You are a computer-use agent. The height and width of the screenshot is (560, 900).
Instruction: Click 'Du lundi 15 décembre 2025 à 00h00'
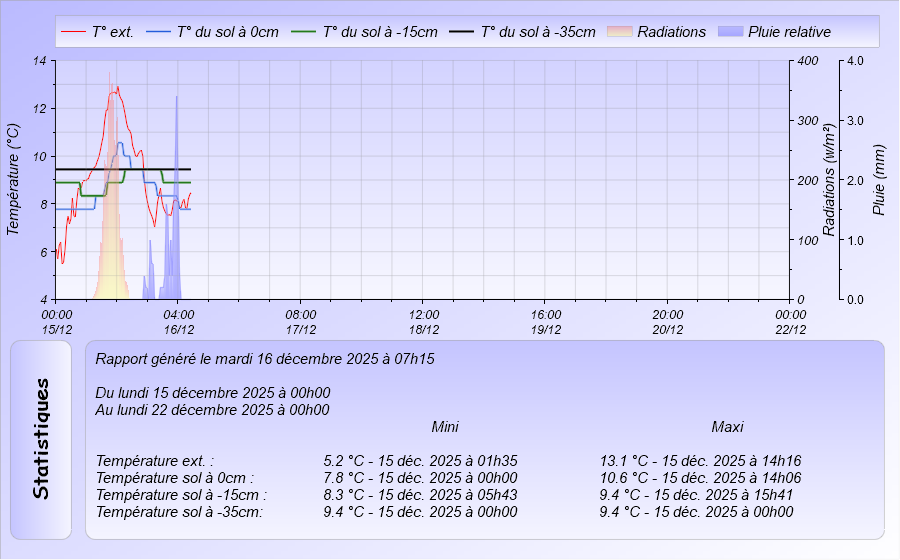point(213,393)
